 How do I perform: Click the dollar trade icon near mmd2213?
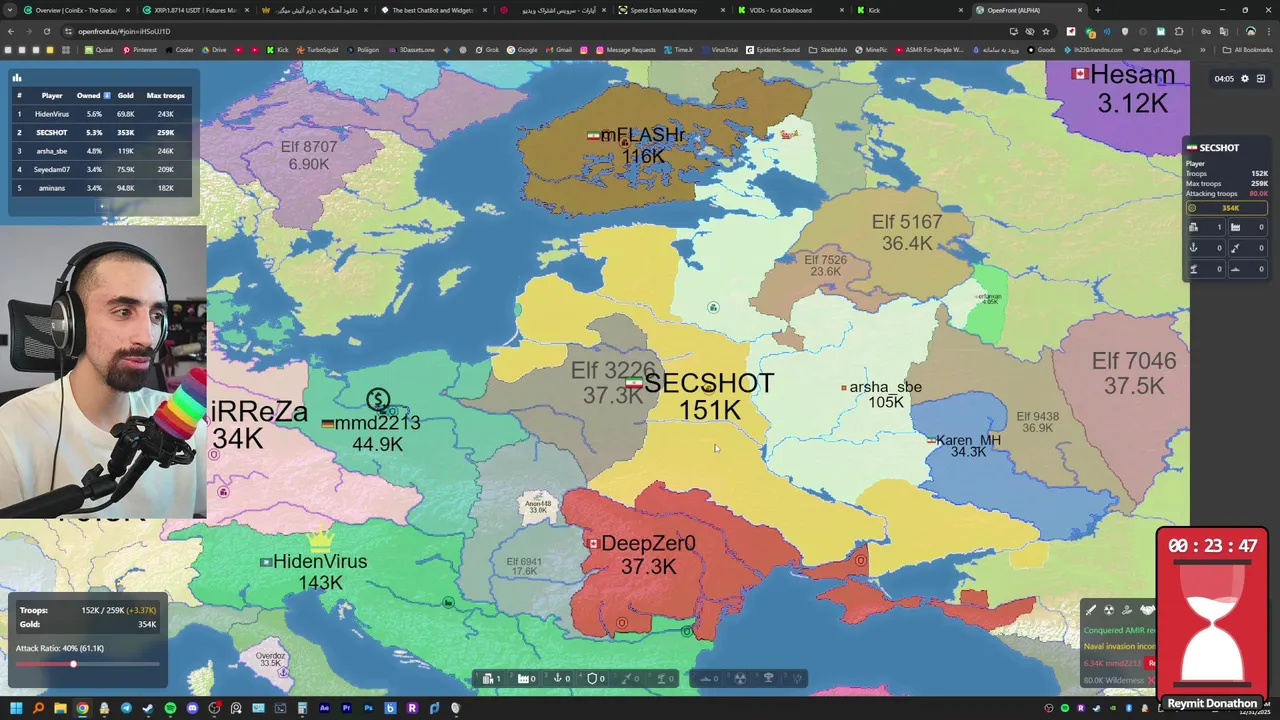coord(378,401)
